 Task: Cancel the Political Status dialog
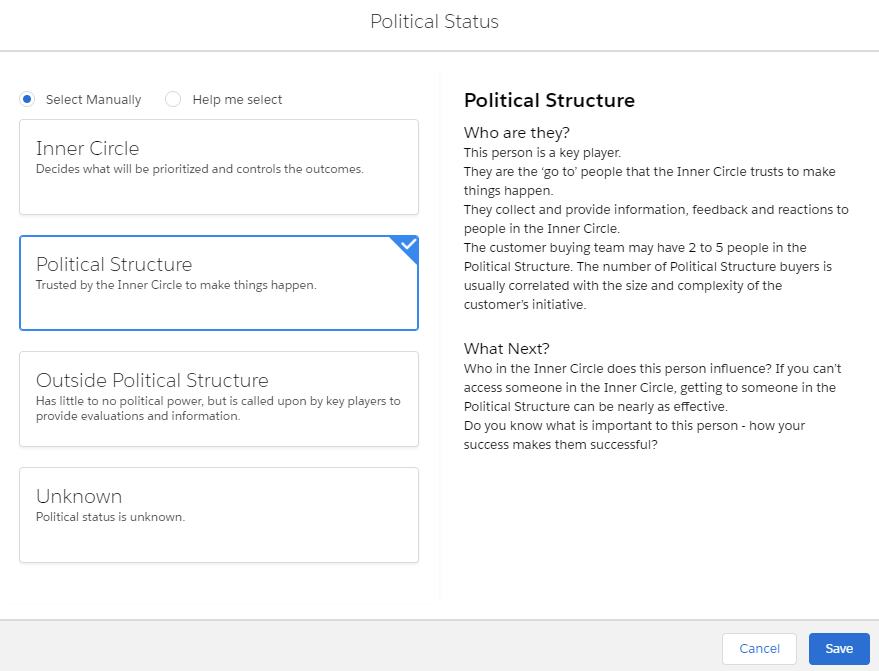tap(759, 649)
